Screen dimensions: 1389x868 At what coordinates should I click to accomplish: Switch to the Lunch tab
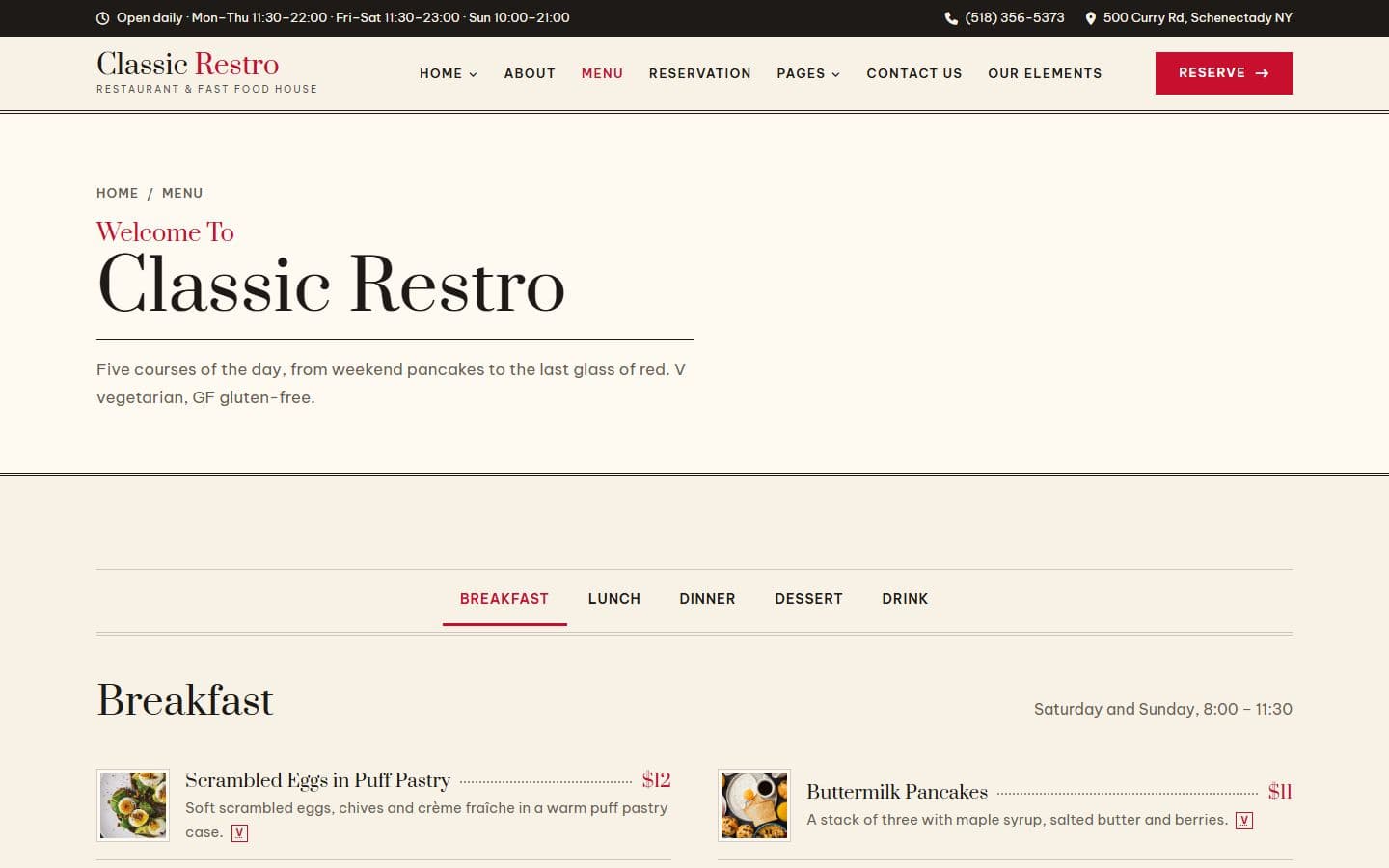click(614, 599)
